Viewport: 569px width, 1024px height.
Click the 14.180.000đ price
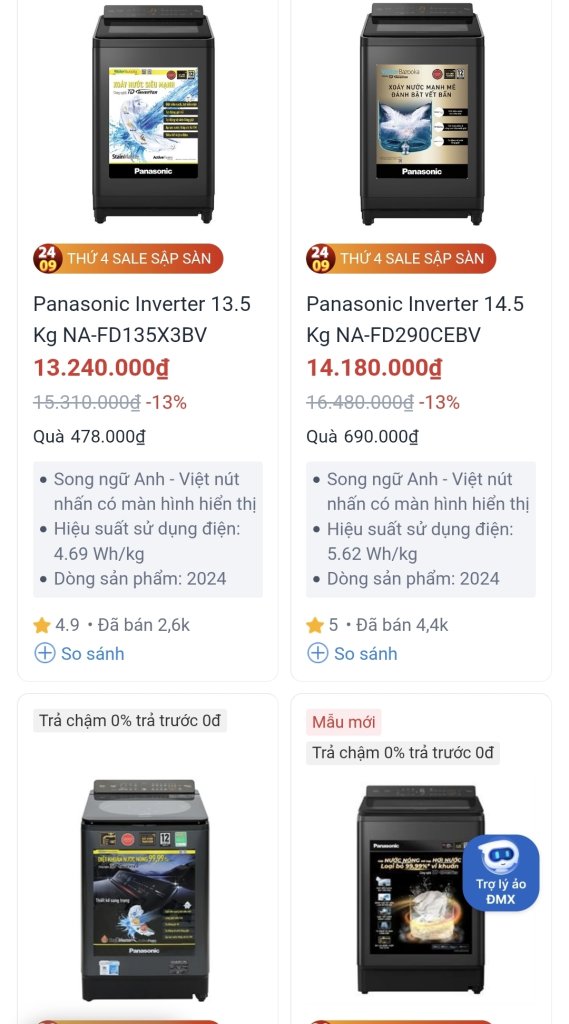(x=374, y=368)
